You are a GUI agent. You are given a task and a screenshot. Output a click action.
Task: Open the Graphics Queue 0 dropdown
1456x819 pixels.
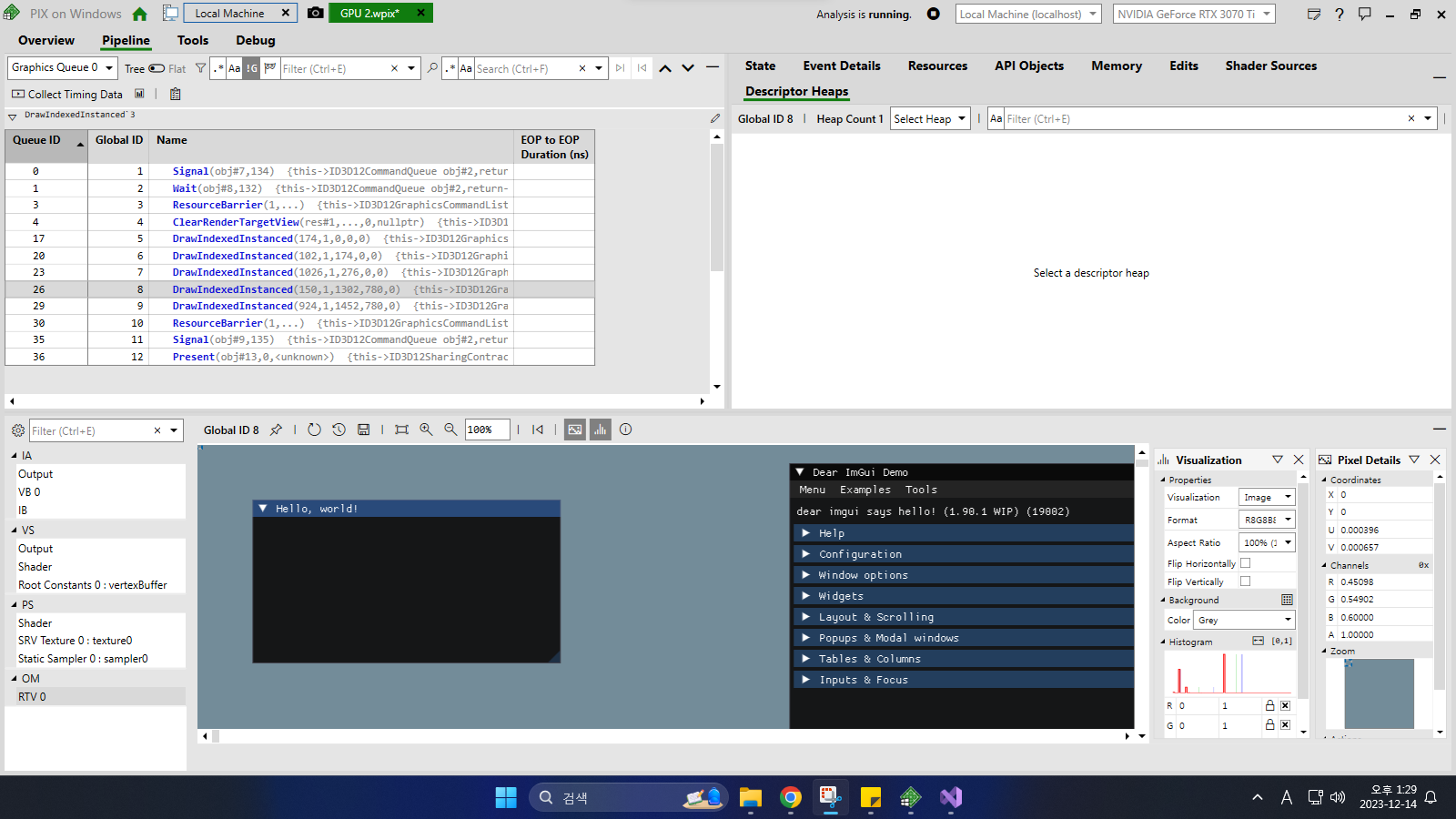coord(63,67)
